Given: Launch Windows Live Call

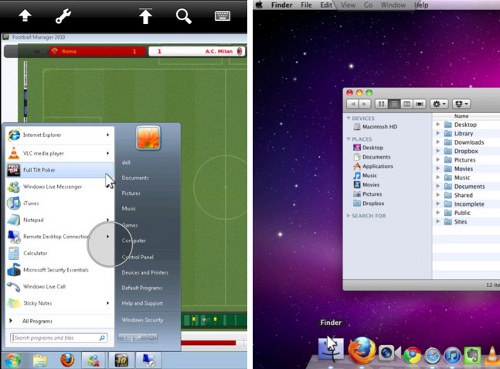Looking at the screenshot, I should coord(60,287).
